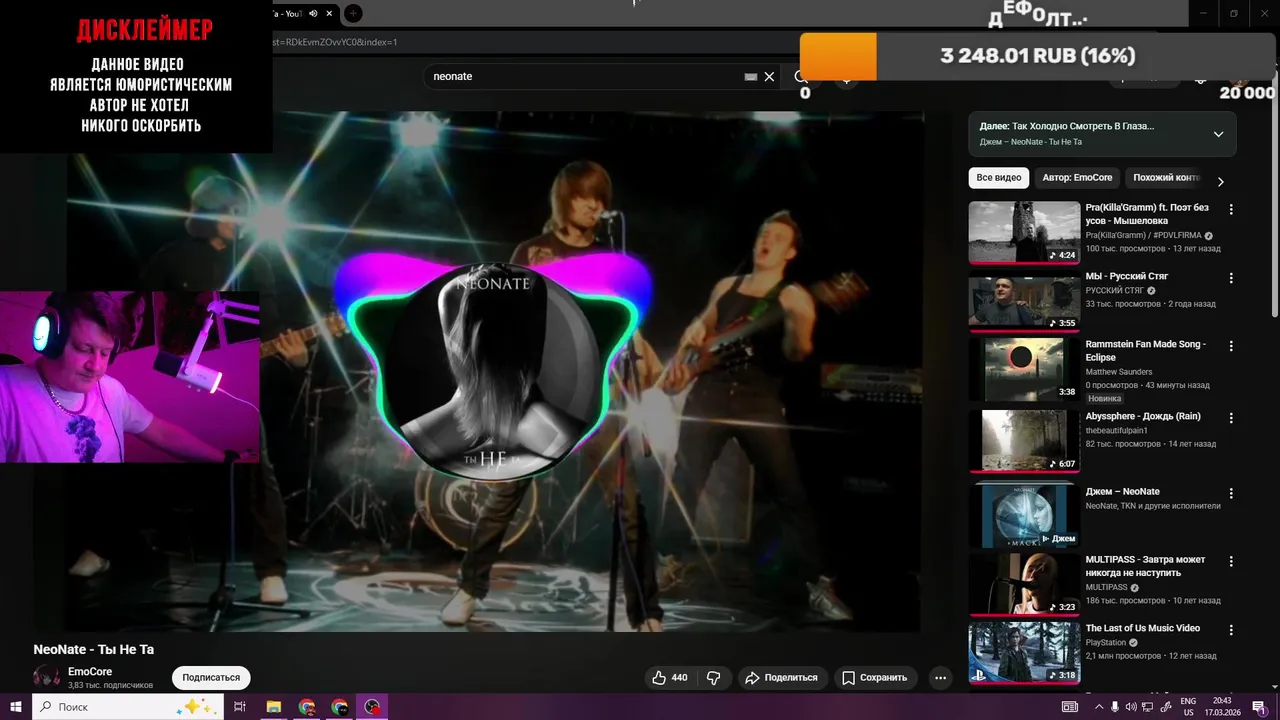Open a new browser tab
This screenshot has width=1280, height=720.
(353, 14)
